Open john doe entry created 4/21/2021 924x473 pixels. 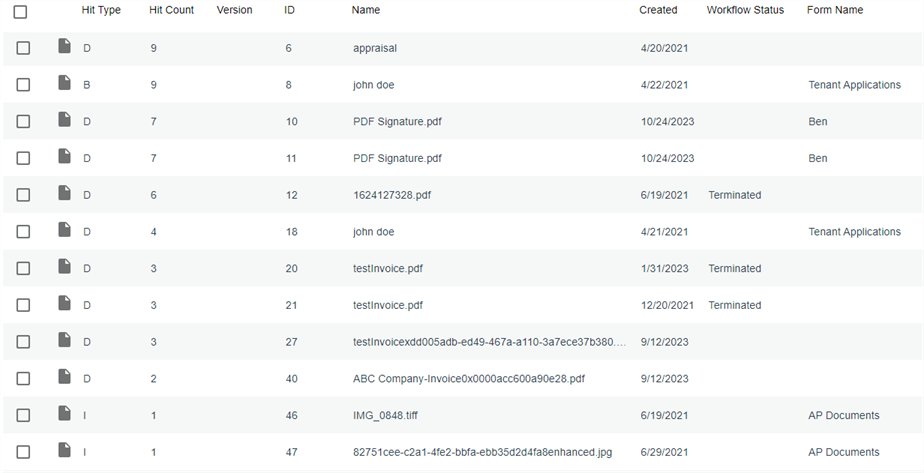[x=374, y=231]
